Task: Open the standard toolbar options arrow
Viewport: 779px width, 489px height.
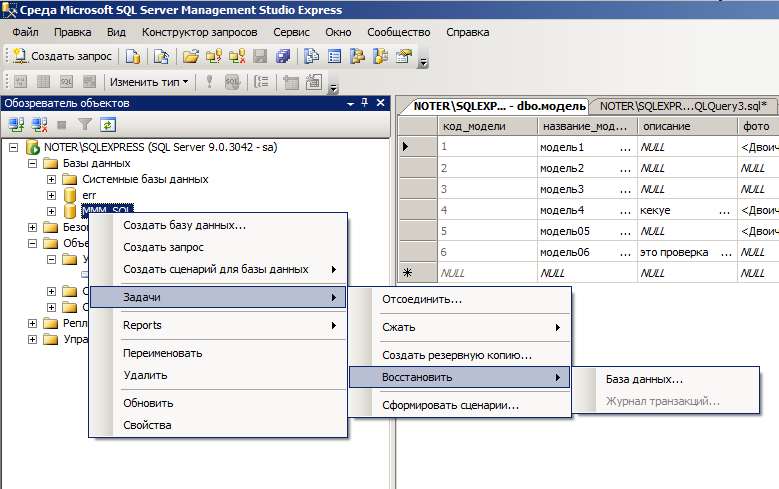Action: [423, 62]
